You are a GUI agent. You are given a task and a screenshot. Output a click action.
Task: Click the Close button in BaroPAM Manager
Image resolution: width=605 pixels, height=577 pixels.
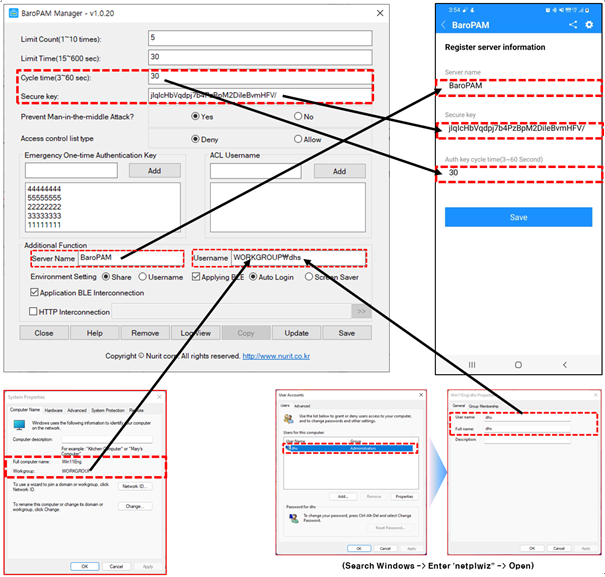pos(44,333)
